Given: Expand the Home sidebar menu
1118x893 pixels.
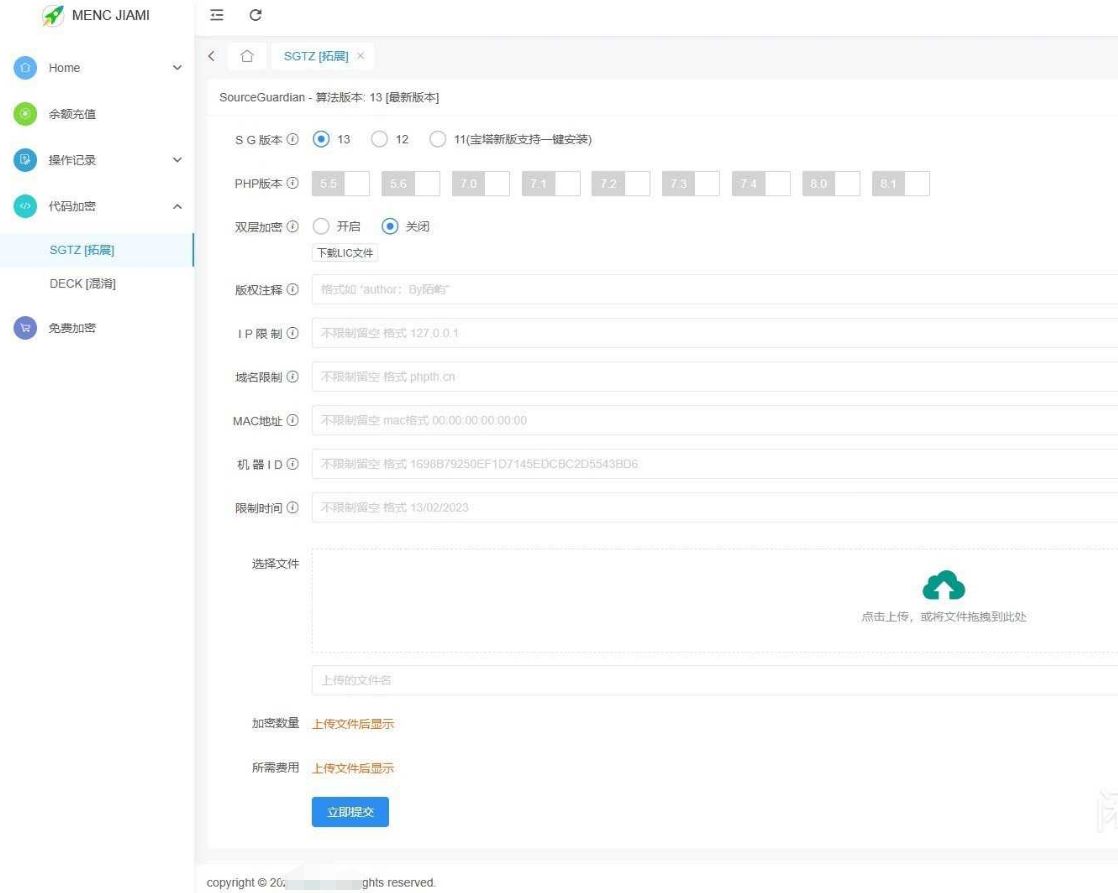Looking at the screenshot, I should tap(177, 67).
